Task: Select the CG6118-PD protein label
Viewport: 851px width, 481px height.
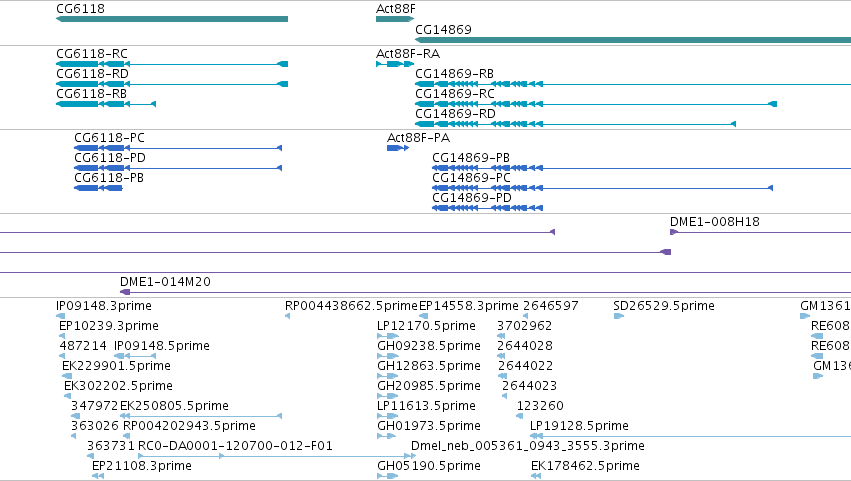Action: [110, 158]
